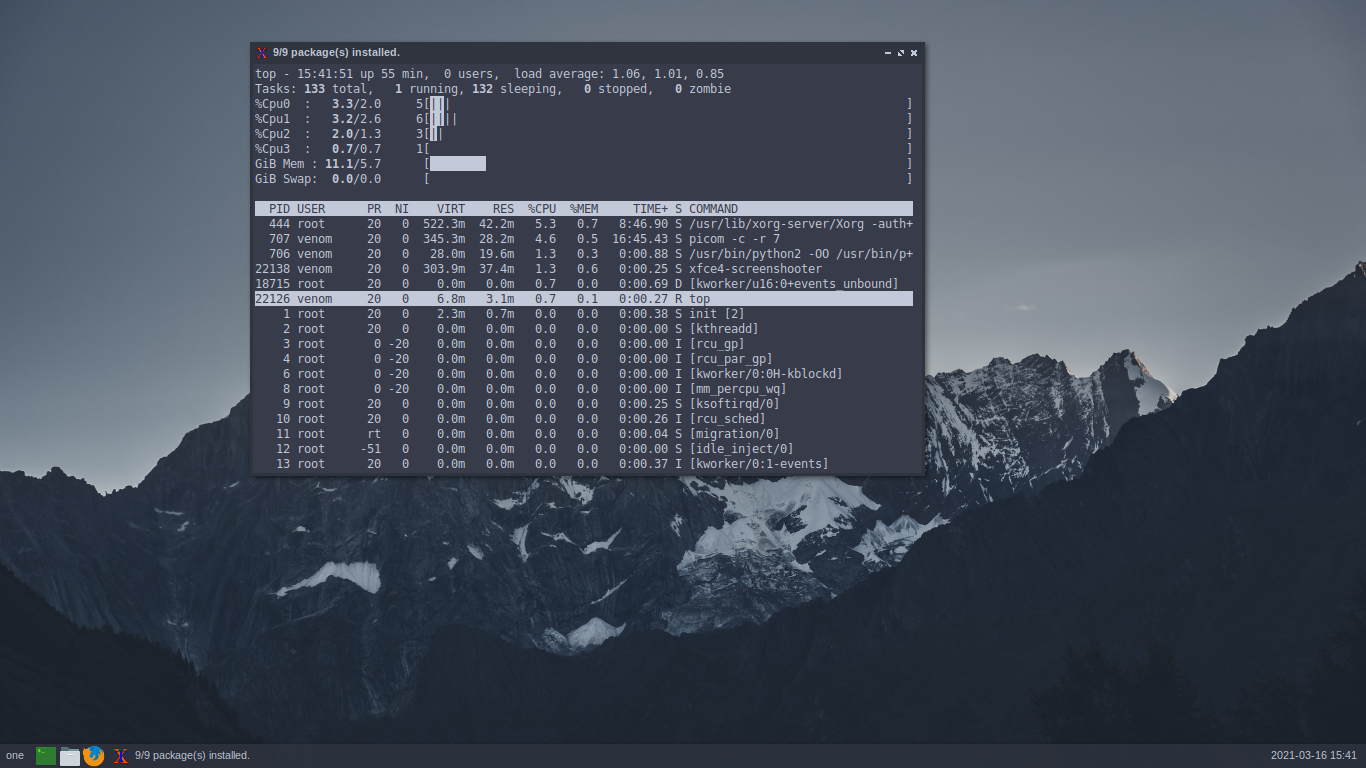Select the [idle_inject/0] process row
This screenshot has height=768, width=1366.
584,449
